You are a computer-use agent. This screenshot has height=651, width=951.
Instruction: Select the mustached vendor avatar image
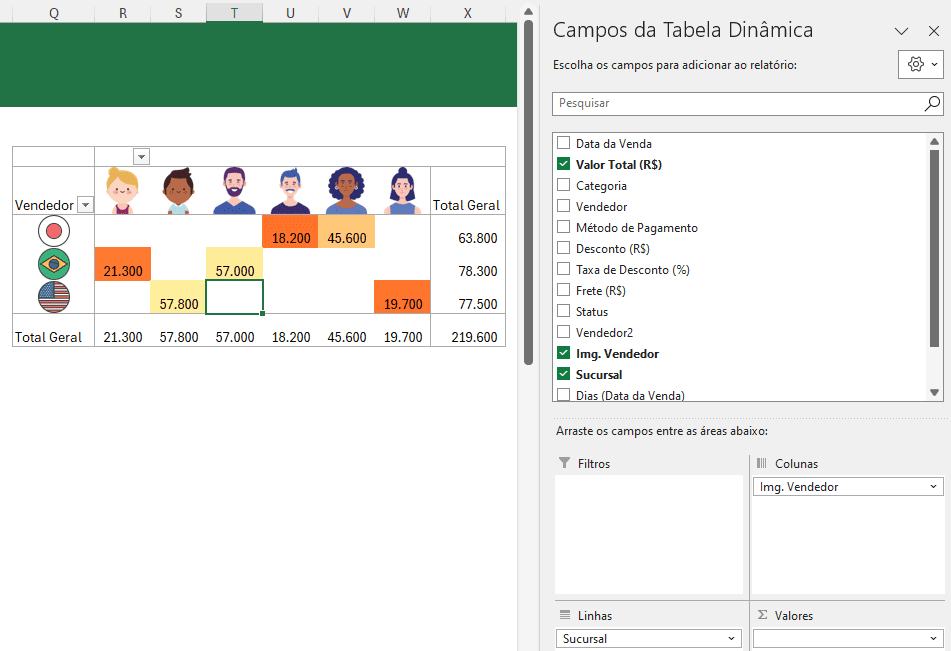point(291,188)
